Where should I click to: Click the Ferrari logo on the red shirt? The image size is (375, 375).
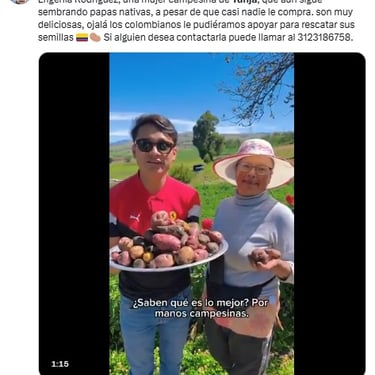(173, 215)
